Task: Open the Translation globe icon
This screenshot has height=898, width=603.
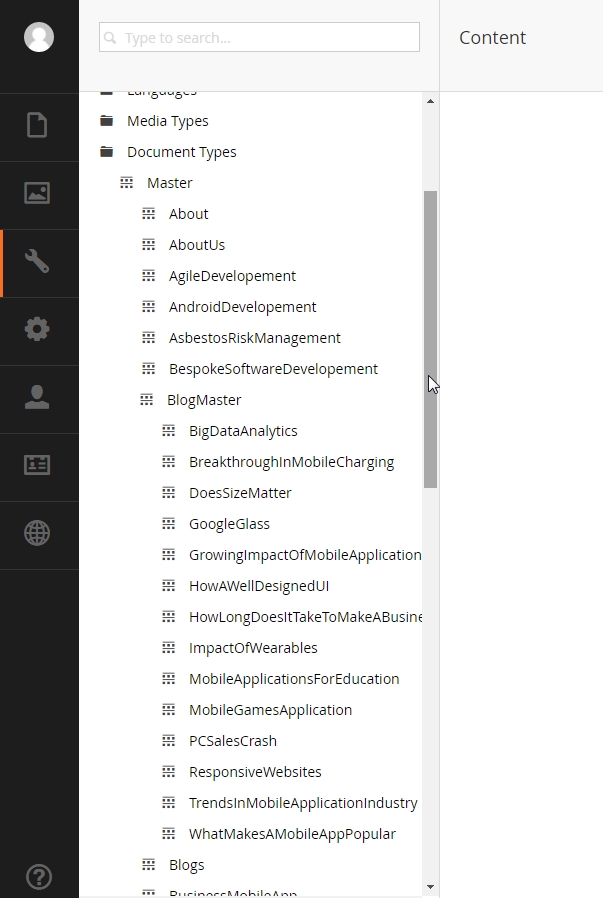Action: (37, 534)
